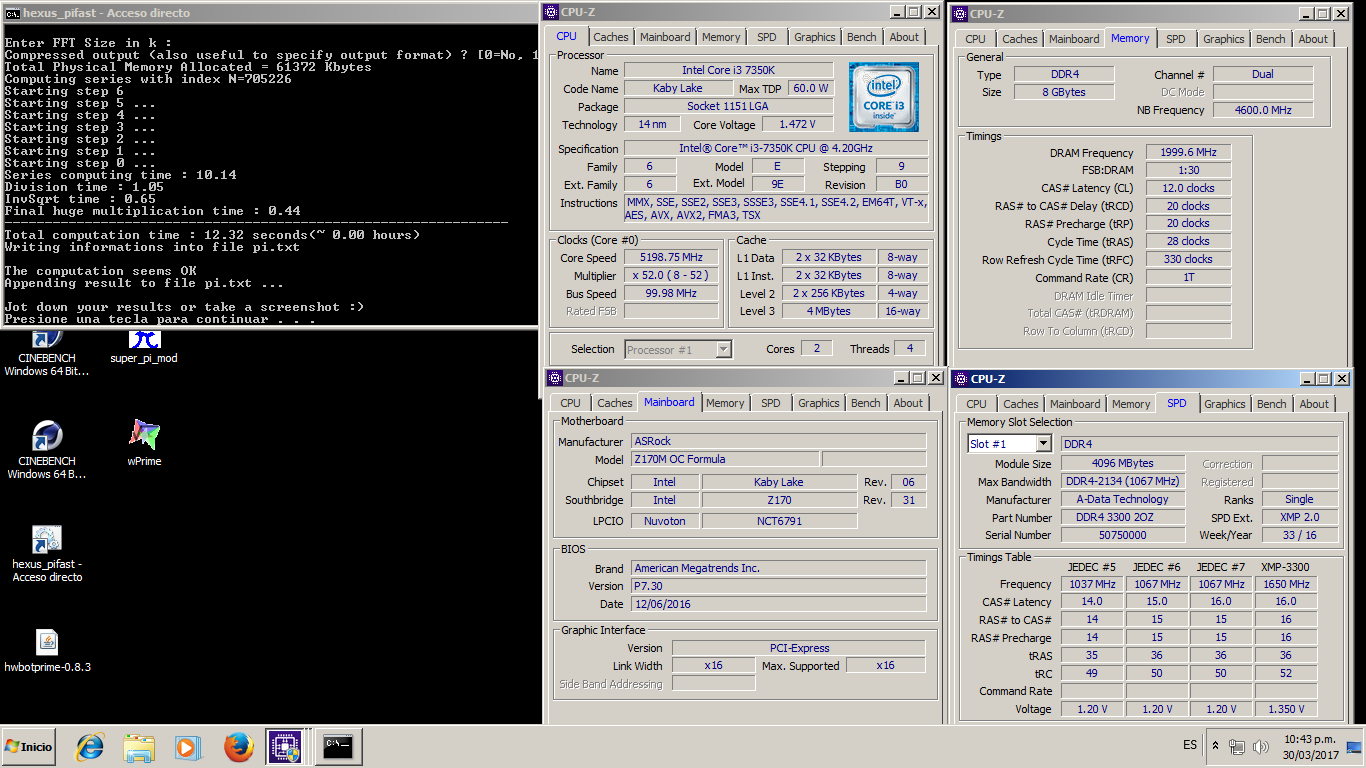
Task: Open About tab in Memory window
Action: coord(1313,39)
